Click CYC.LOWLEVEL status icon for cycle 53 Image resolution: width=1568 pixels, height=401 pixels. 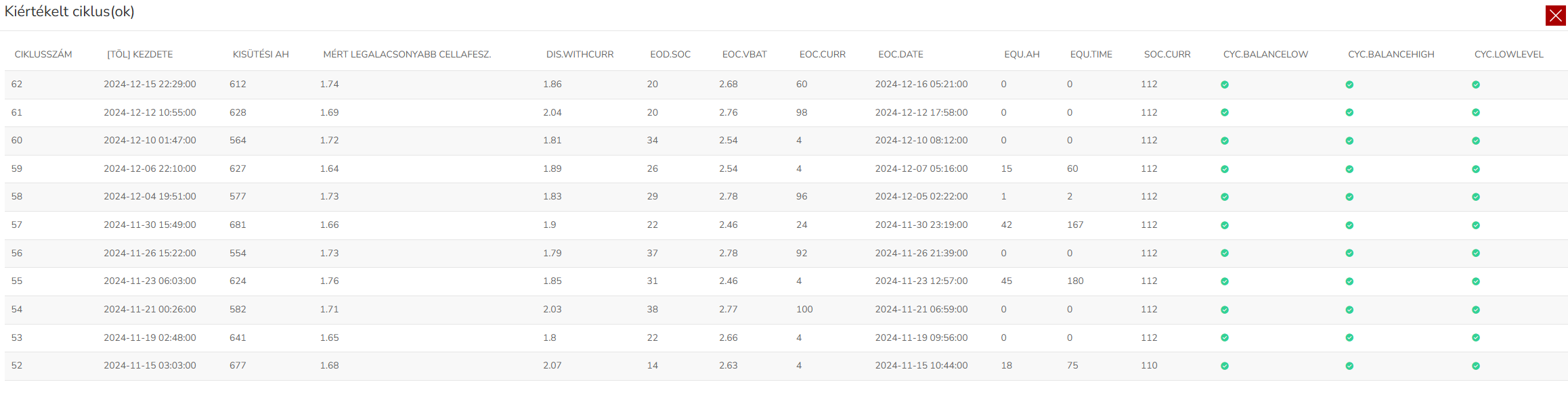coord(1476,337)
